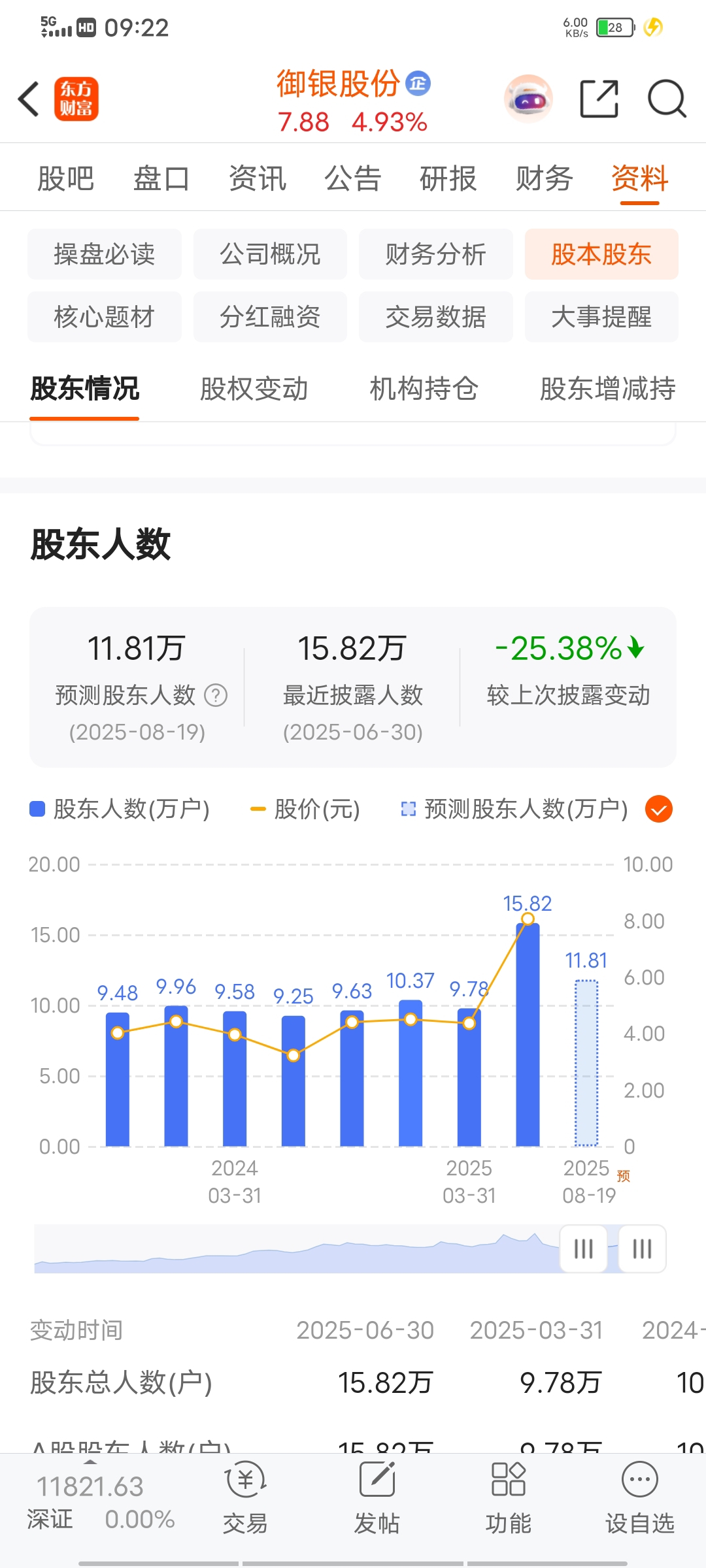Tap the 15.82万 figure in the summary card
This screenshot has height=1568, width=706.
tap(352, 649)
